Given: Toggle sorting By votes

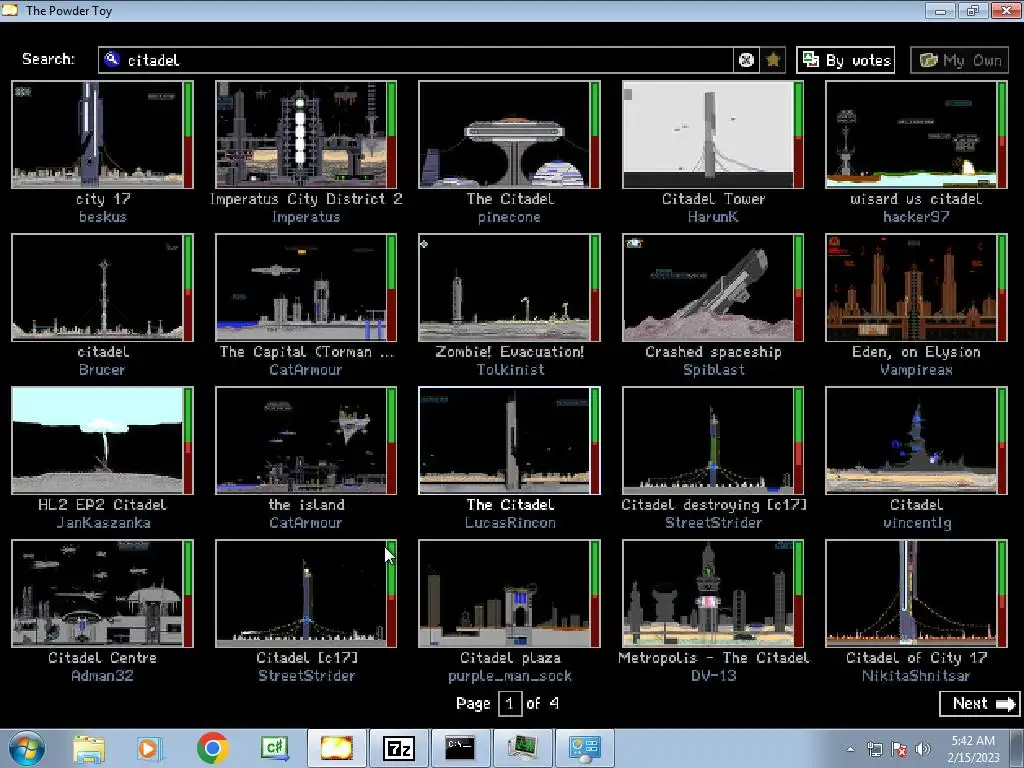Looking at the screenshot, I should pos(846,60).
